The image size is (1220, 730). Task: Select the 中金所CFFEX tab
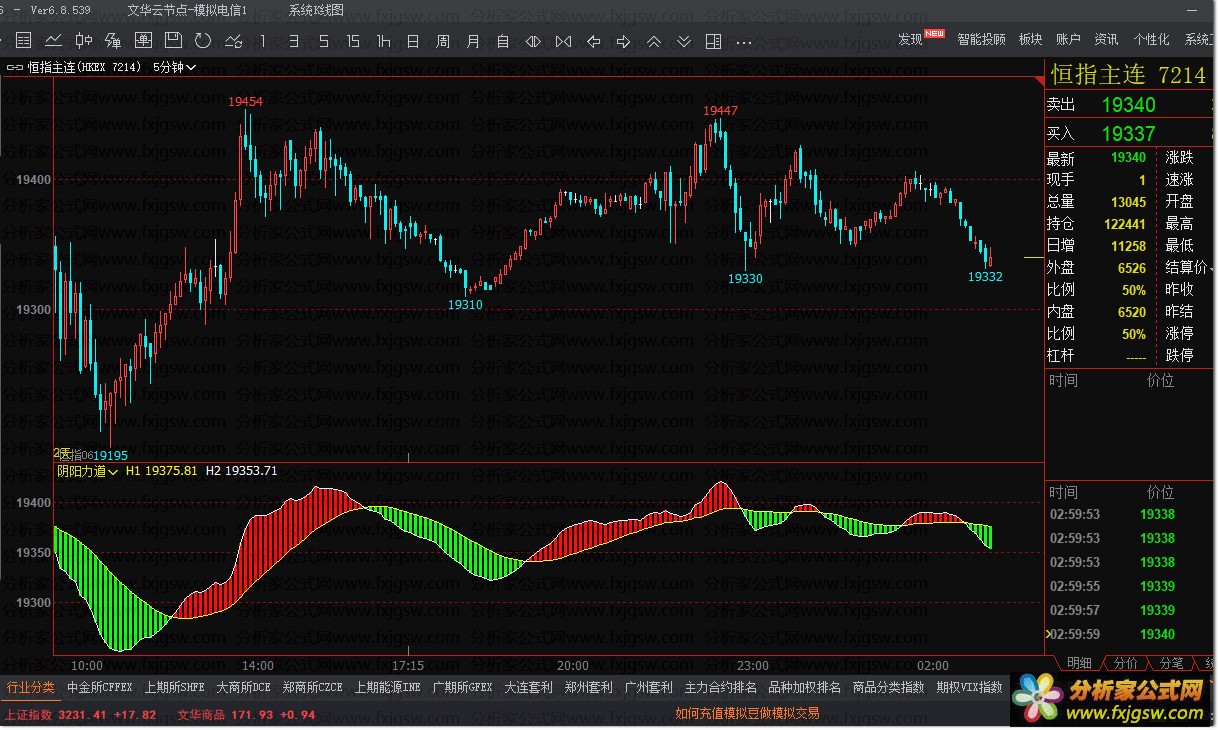point(99,687)
